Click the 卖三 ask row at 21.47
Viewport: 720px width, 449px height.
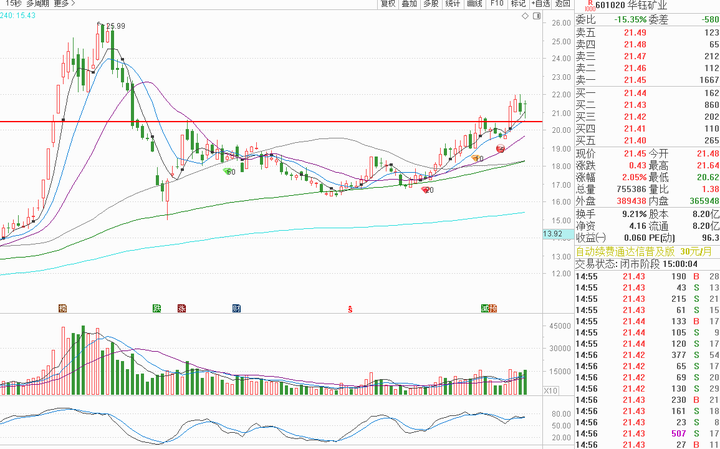[x=647, y=56]
